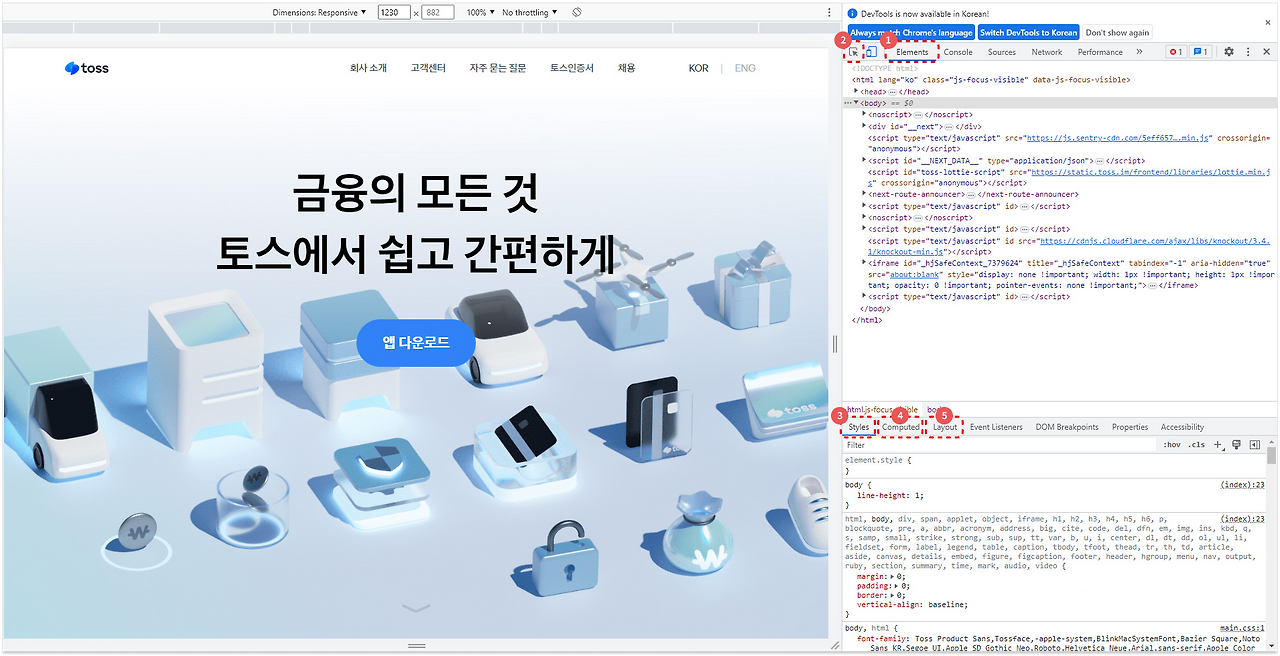
Task: Open the 100% zoom dropdown
Action: coord(480,12)
